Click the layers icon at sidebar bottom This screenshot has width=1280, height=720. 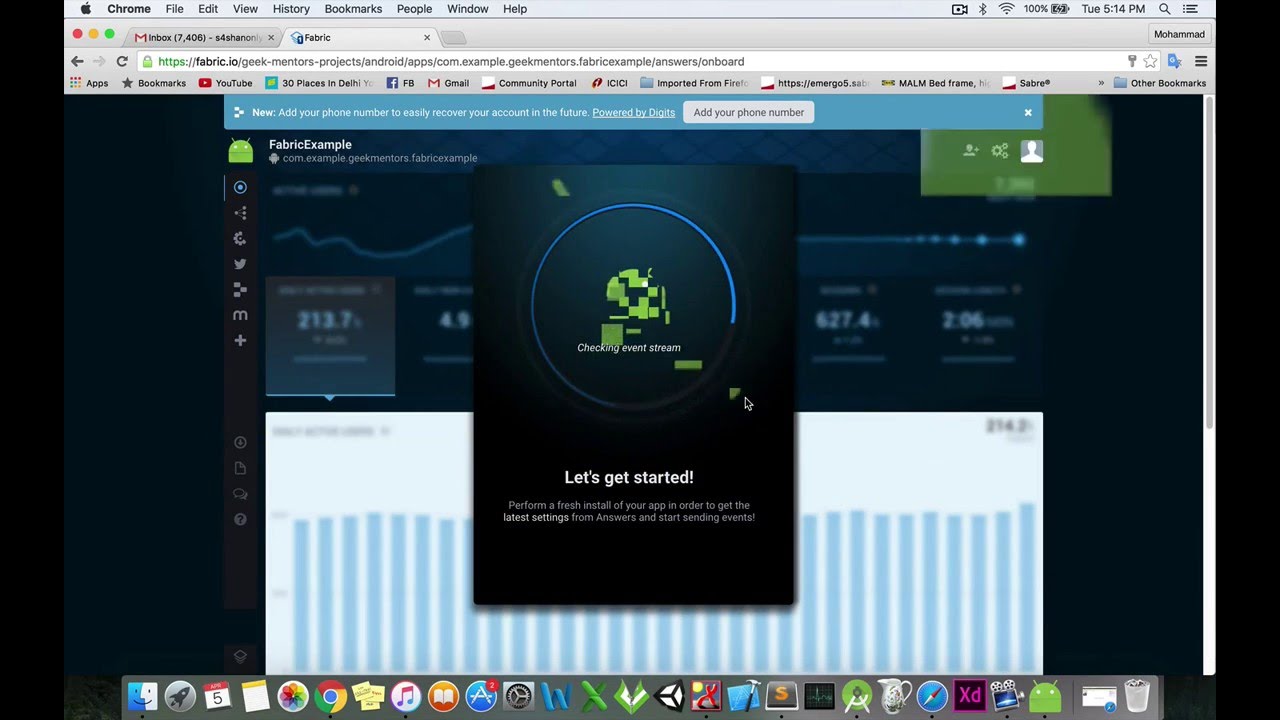[x=240, y=657]
